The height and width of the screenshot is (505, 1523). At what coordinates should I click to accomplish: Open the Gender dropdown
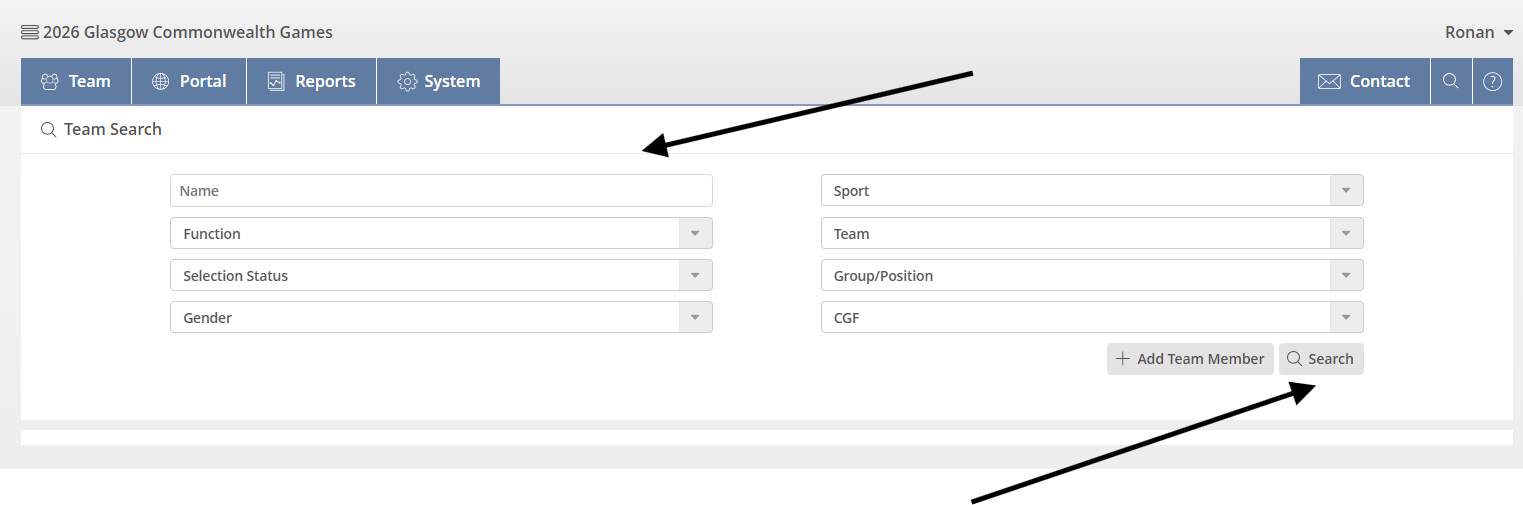[x=695, y=317]
